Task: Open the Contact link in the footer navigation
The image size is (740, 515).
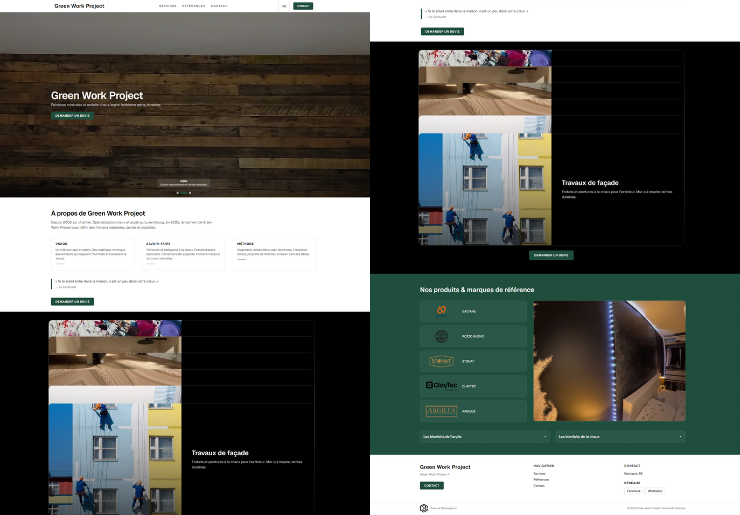Action: click(539, 486)
